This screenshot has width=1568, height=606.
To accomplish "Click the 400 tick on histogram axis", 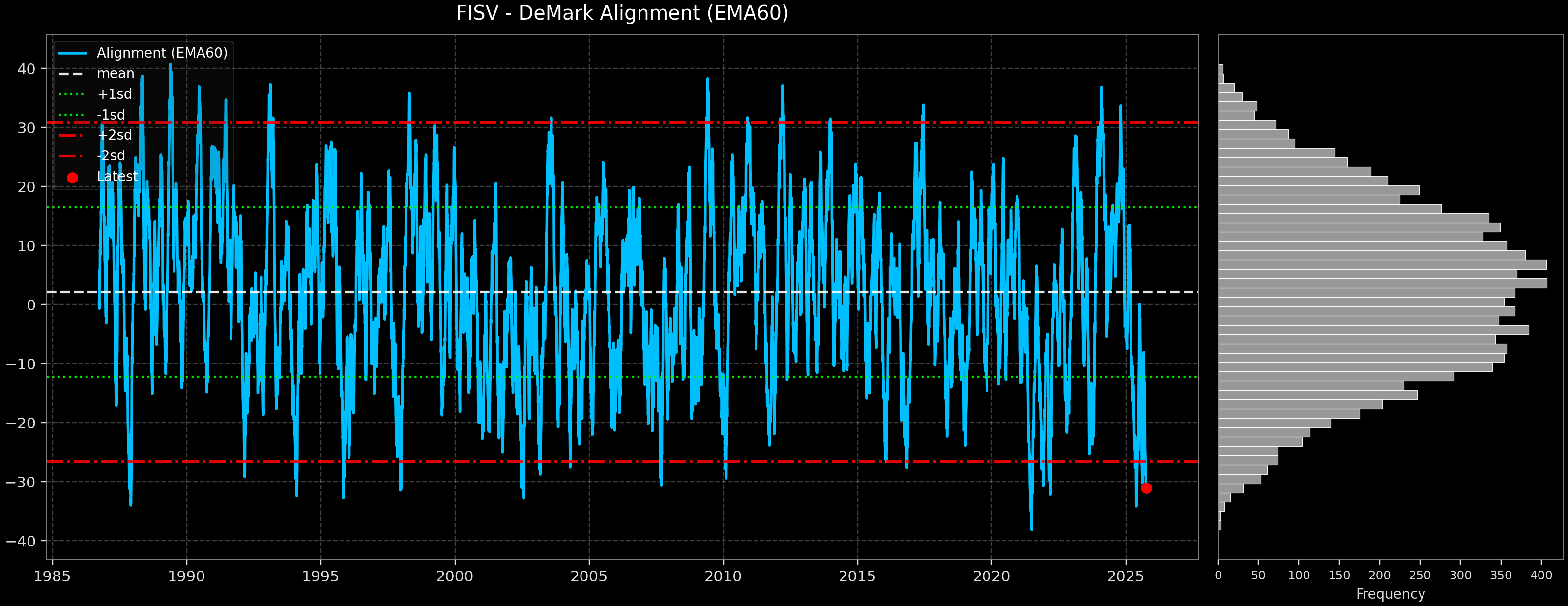I will click(1540, 576).
